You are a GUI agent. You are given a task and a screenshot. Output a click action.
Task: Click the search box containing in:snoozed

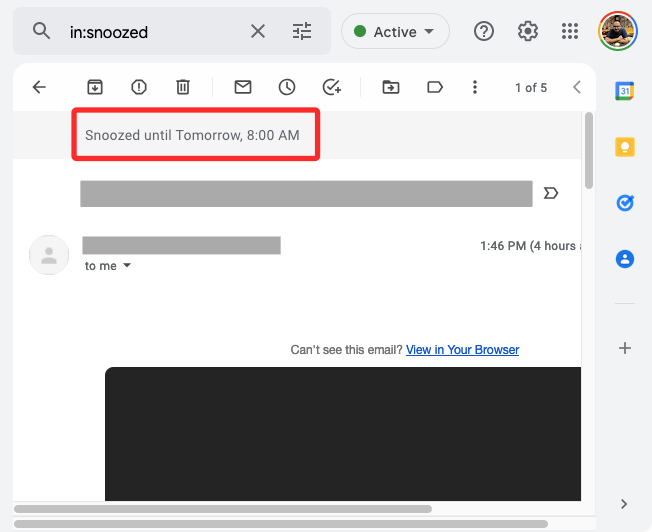tap(150, 32)
